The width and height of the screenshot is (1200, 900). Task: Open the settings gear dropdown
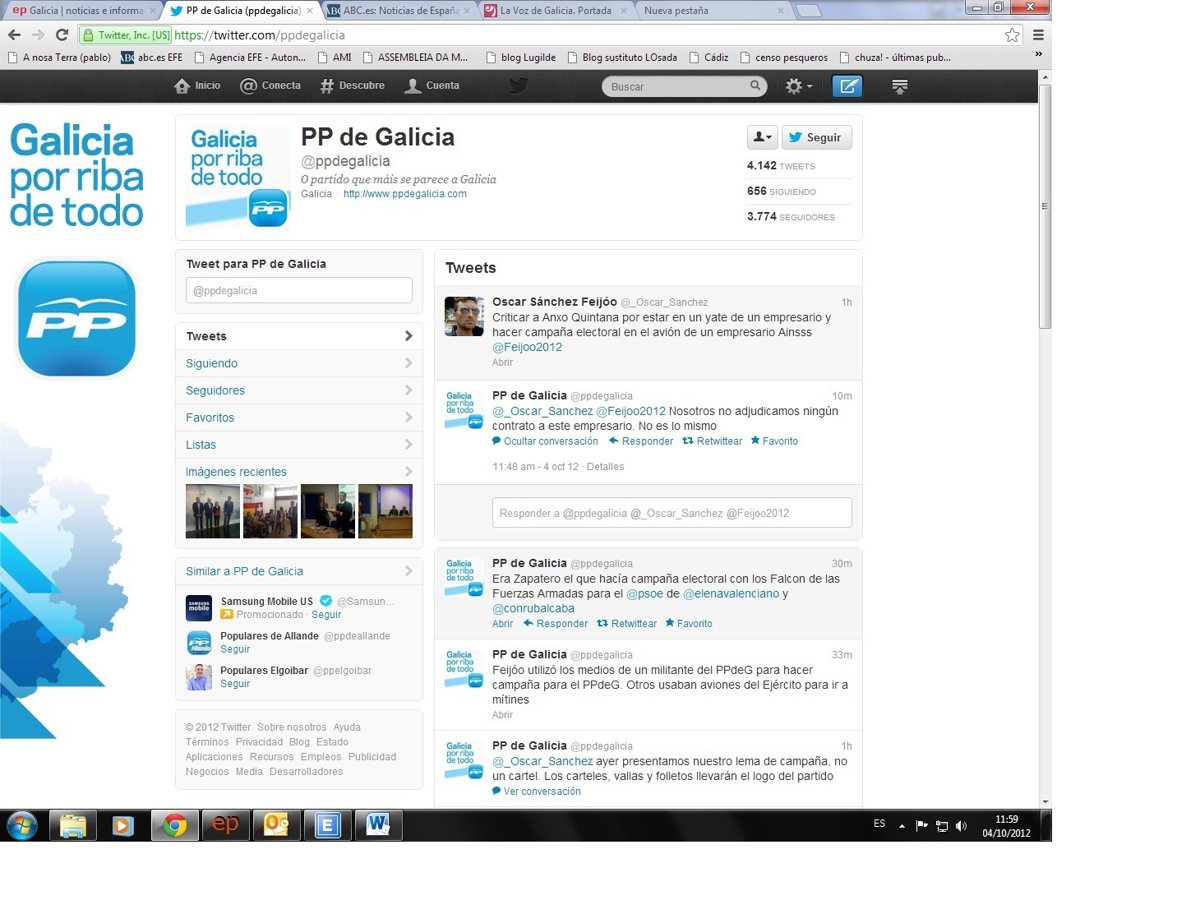798,87
